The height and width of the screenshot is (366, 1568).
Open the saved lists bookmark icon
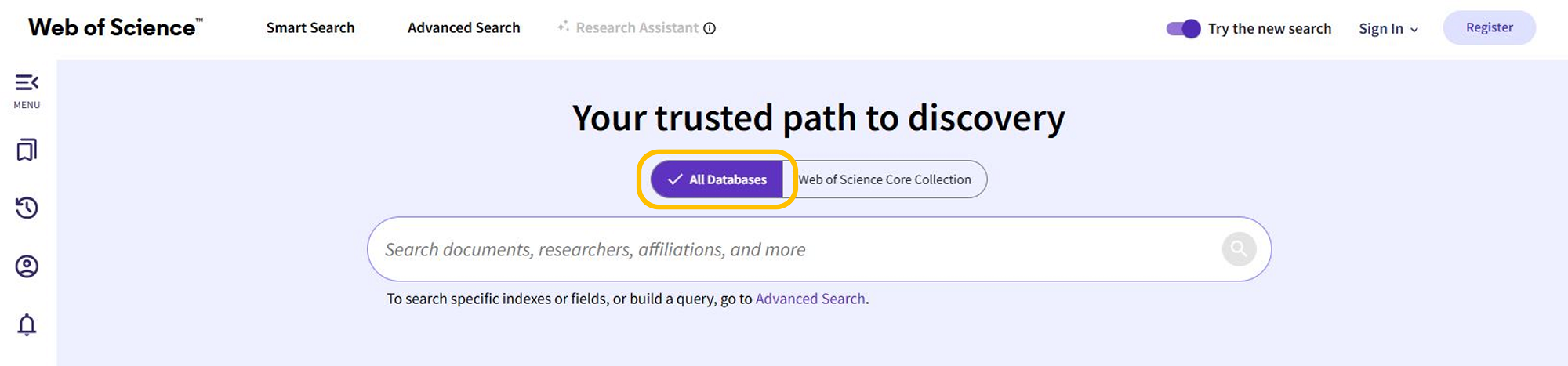click(27, 150)
